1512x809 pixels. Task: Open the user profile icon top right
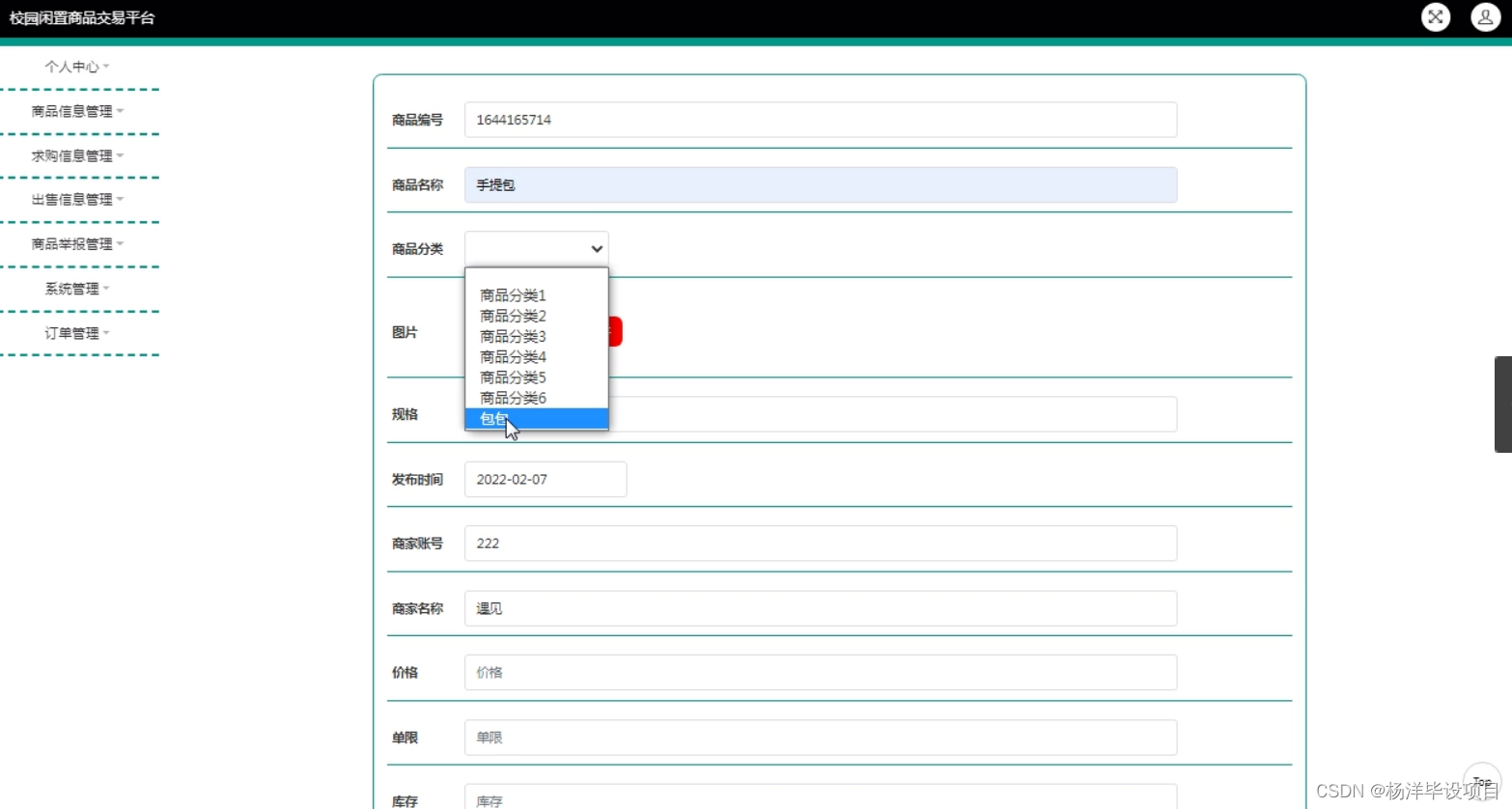(x=1484, y=17)
